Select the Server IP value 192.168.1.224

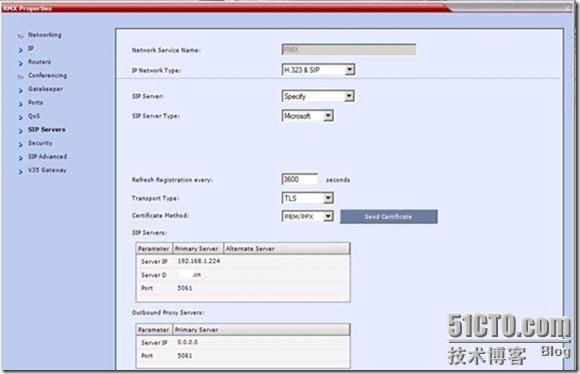(x=199, y=261)
